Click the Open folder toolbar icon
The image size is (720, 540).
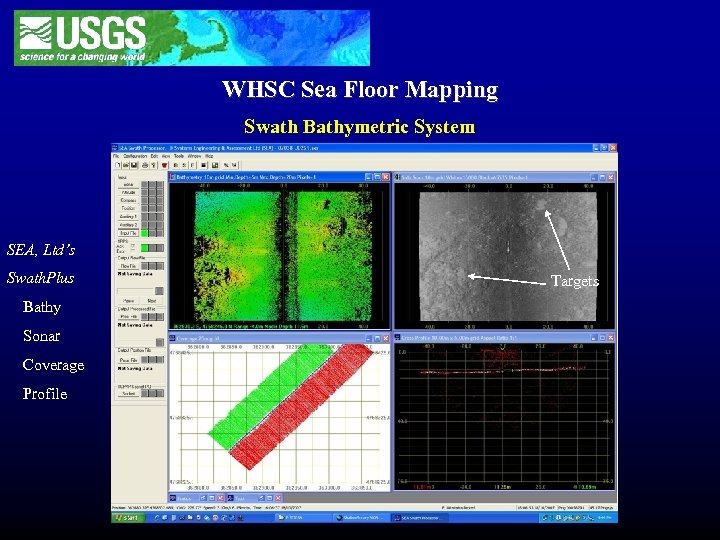point(126,165)
